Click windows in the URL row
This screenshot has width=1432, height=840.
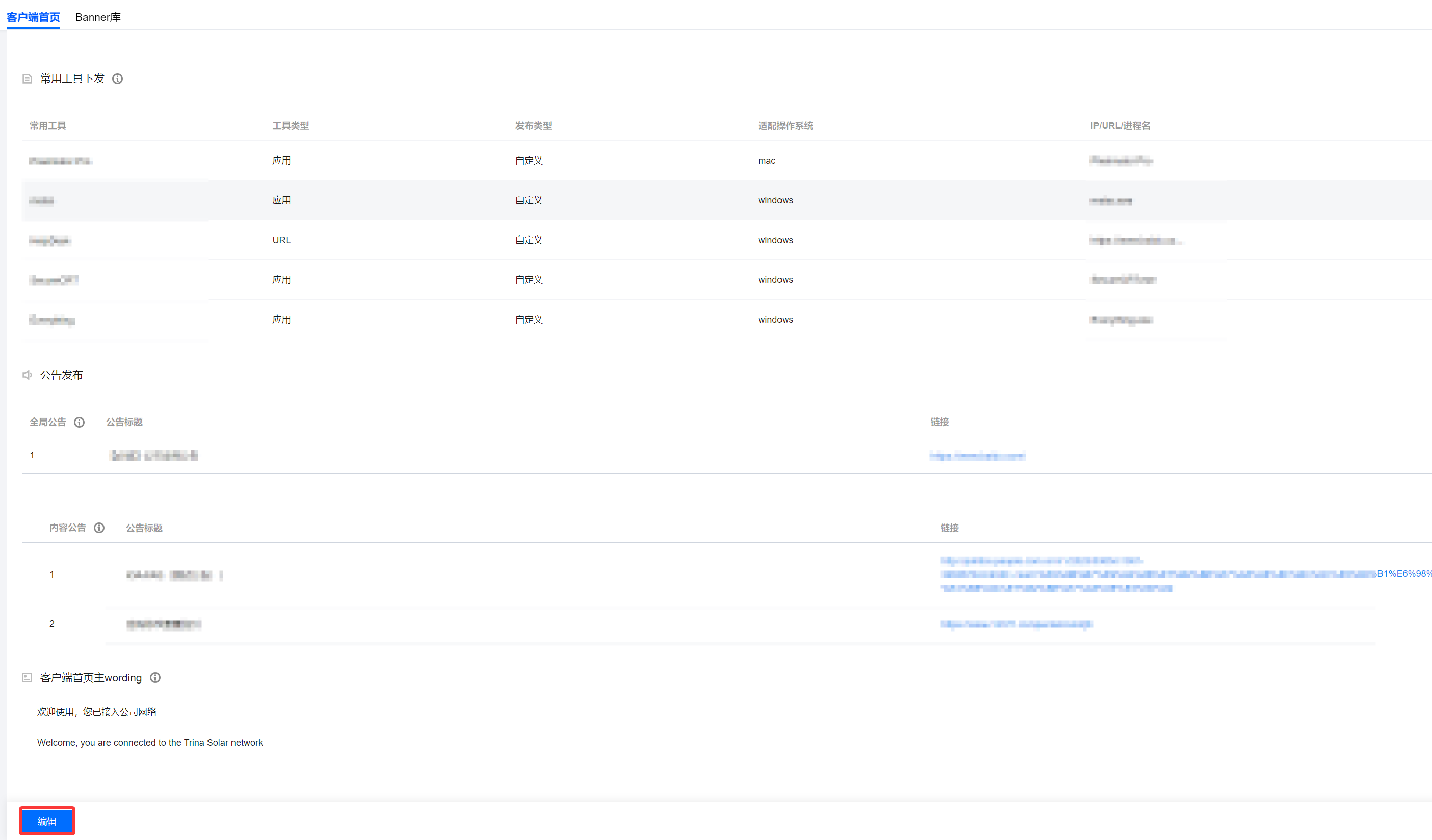pyautogui.click(x=775, y=240)
